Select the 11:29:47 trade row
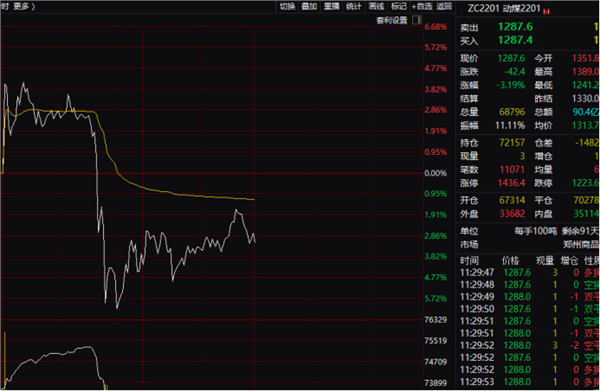600x391 pixels. (530, 272)
